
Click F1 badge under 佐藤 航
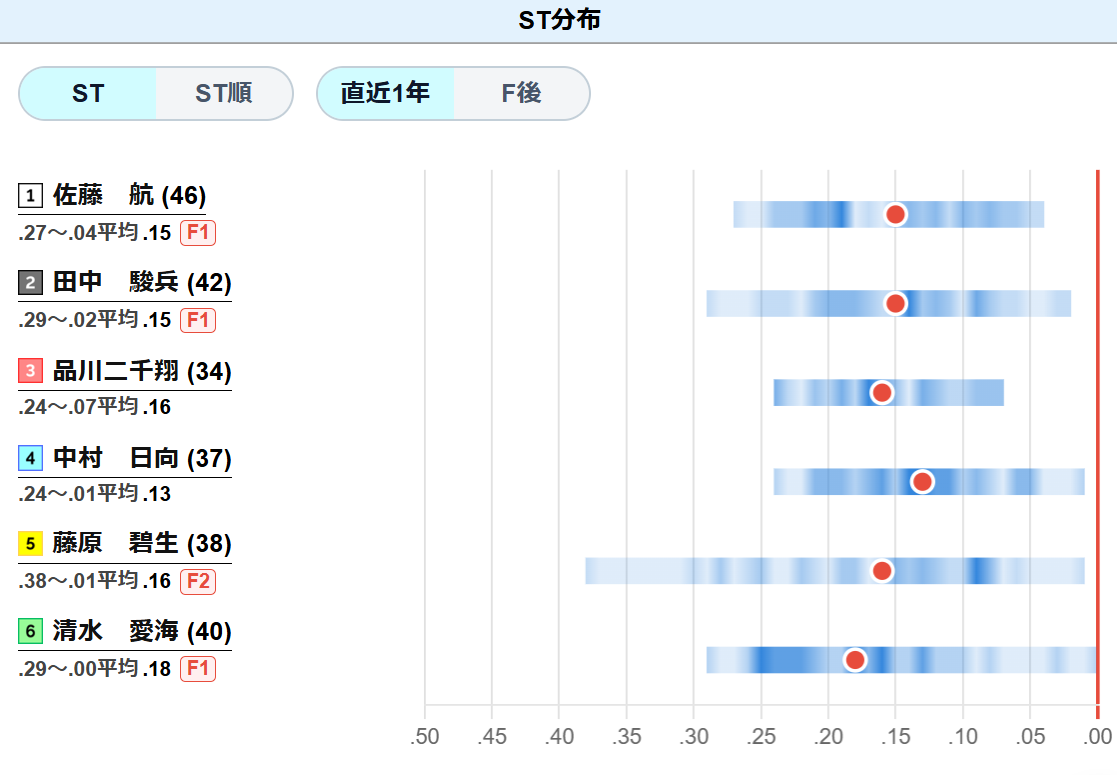198,233
